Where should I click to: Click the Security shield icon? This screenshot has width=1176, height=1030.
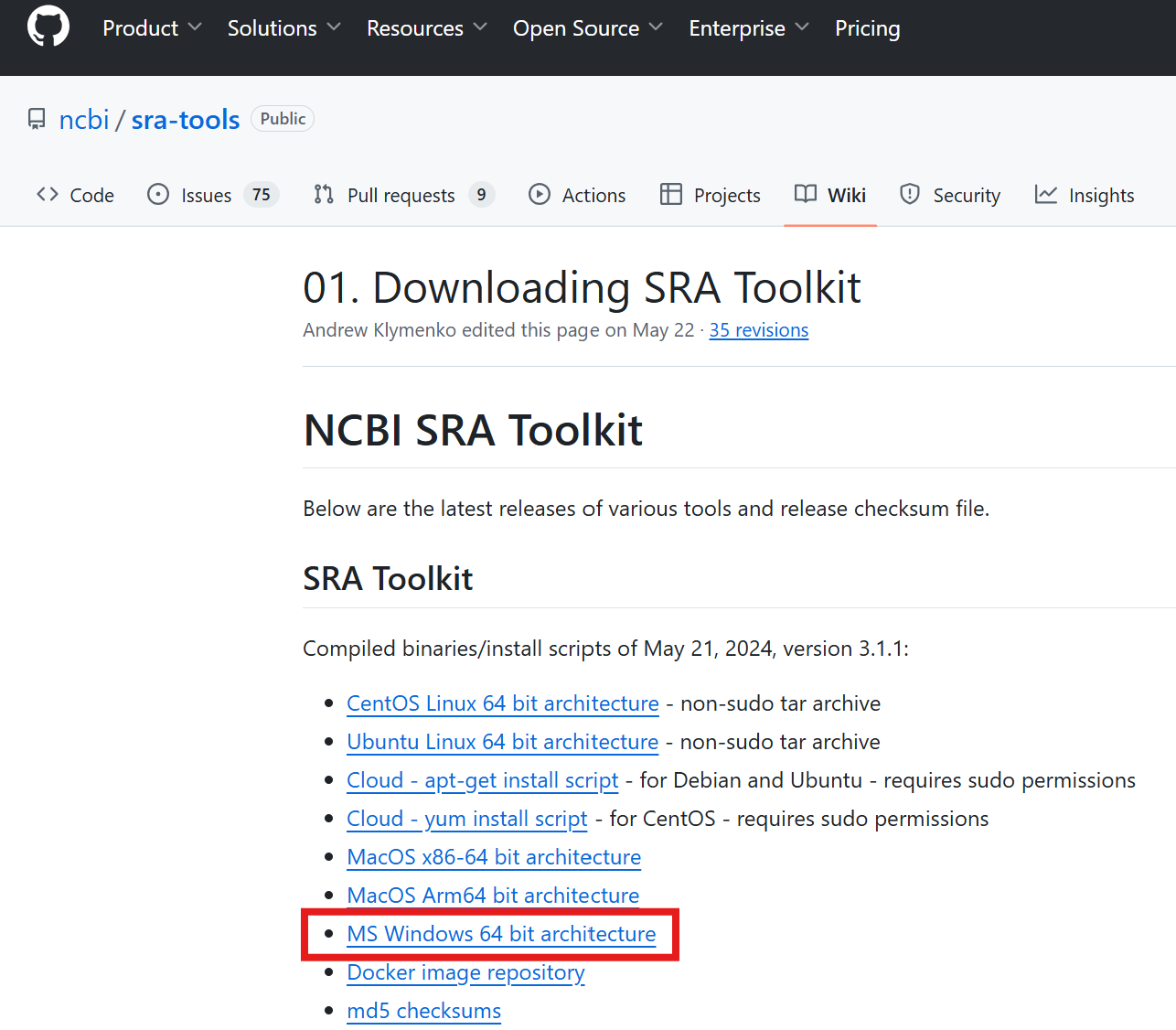(910, 195)
